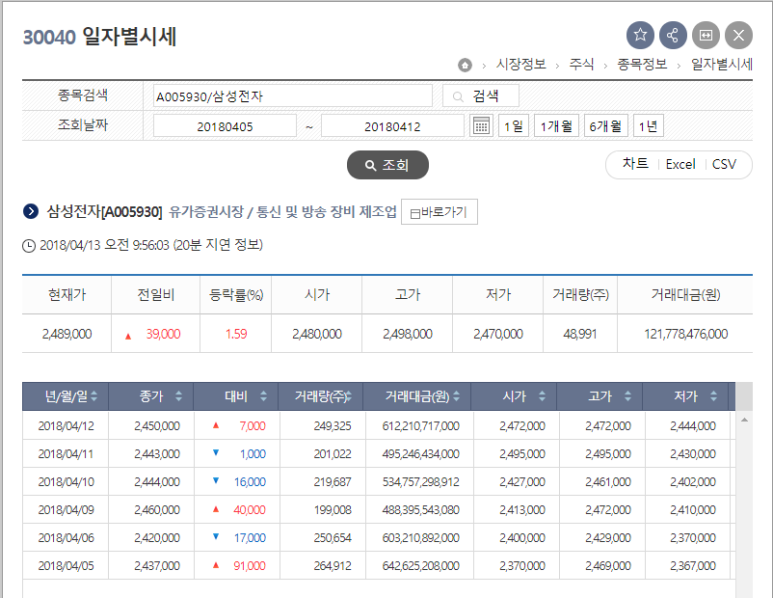This screenshot has width=773, height=598.
Task: Close the panel with the X icon
Action: click(x=738, y=35)
